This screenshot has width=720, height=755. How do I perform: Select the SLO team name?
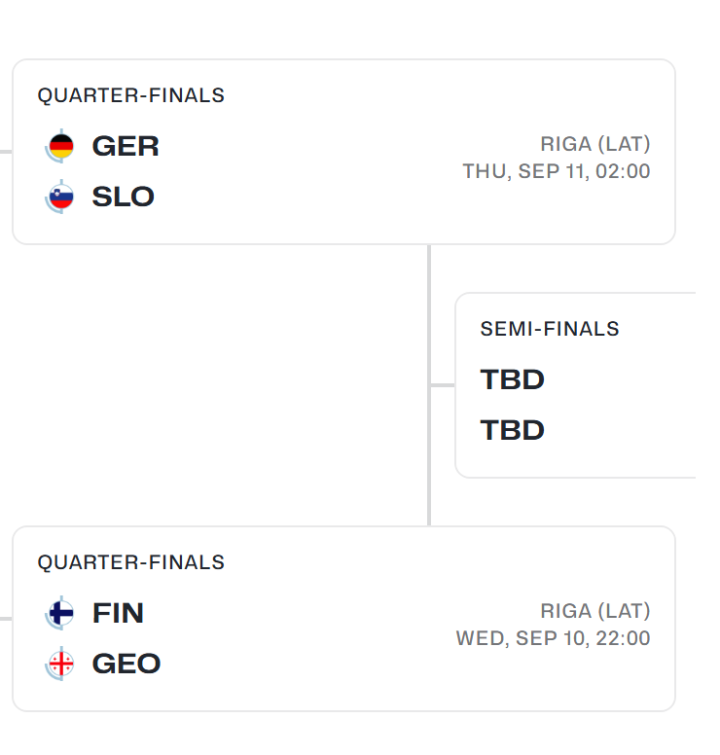pyautogui.click(x=123, y=197)
